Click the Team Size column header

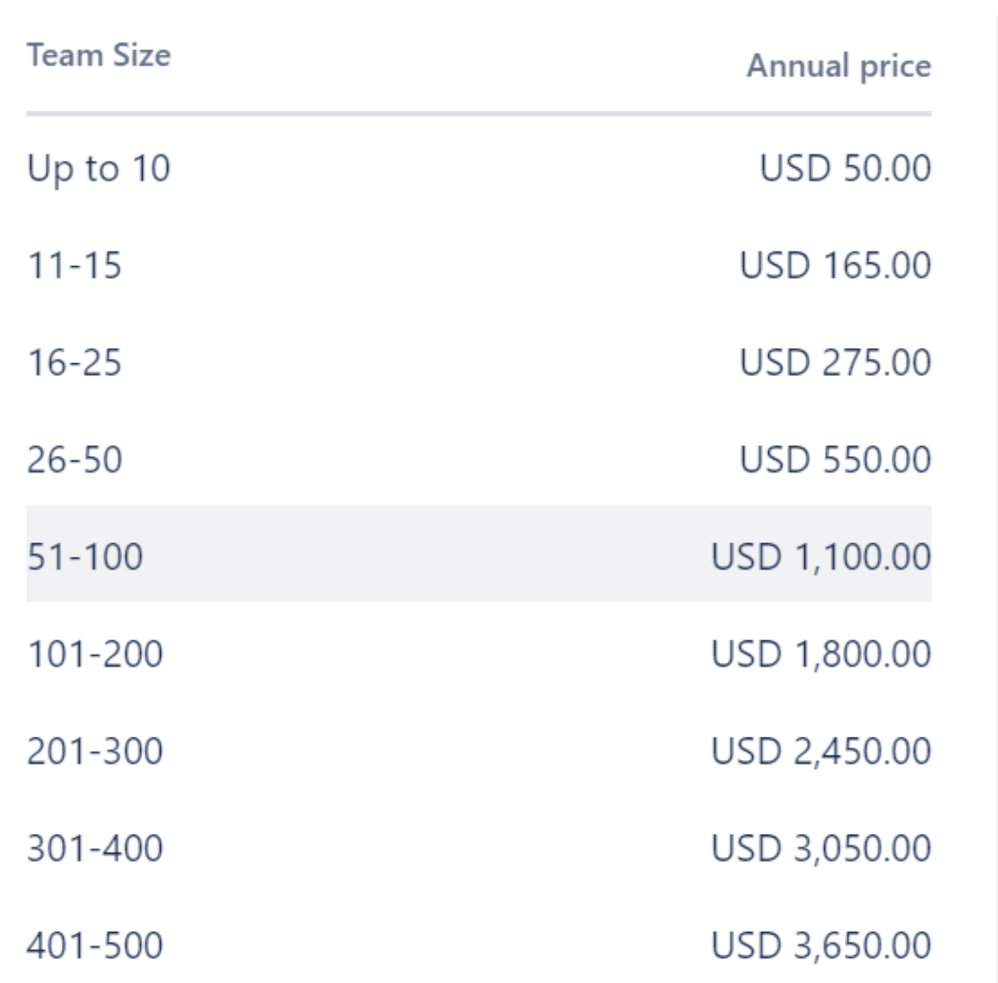[98, 54]
